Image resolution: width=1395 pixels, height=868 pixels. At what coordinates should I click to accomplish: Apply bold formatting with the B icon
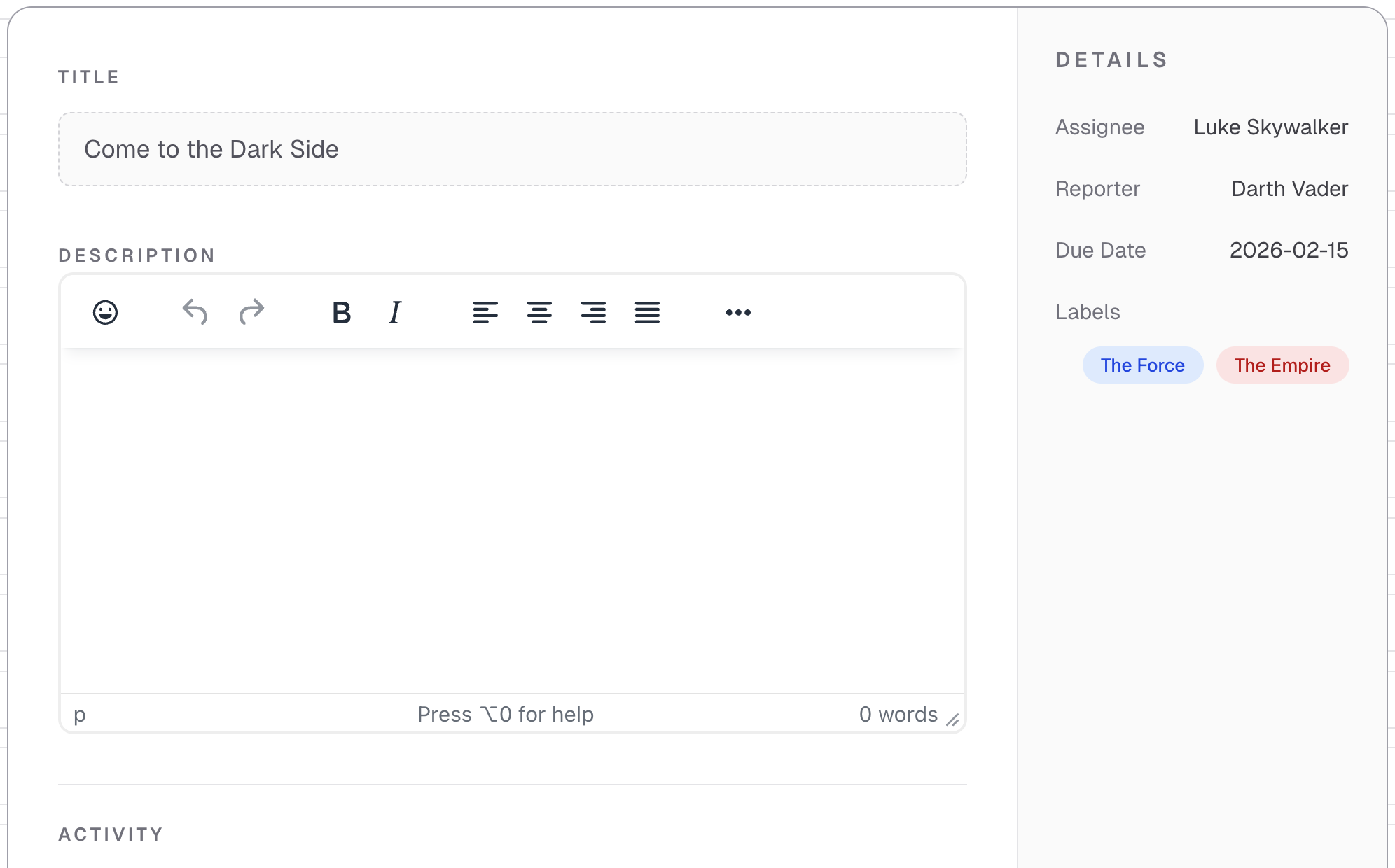341,313
